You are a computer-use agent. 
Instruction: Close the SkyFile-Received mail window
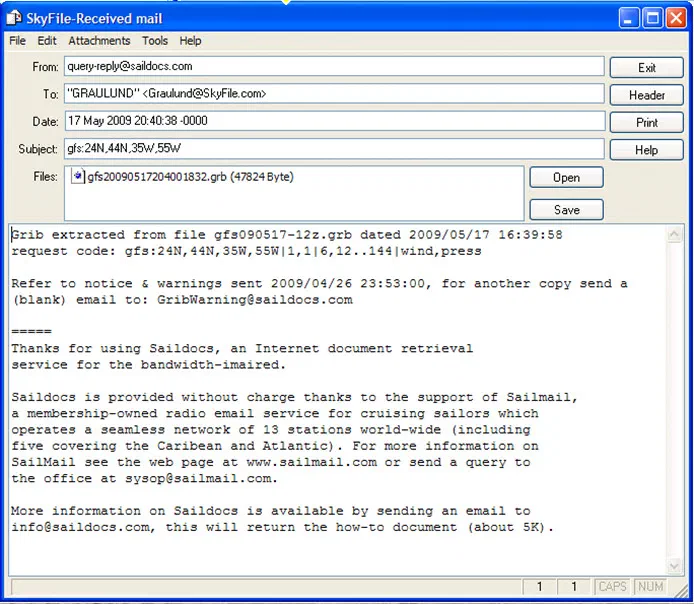click(676, 18)
